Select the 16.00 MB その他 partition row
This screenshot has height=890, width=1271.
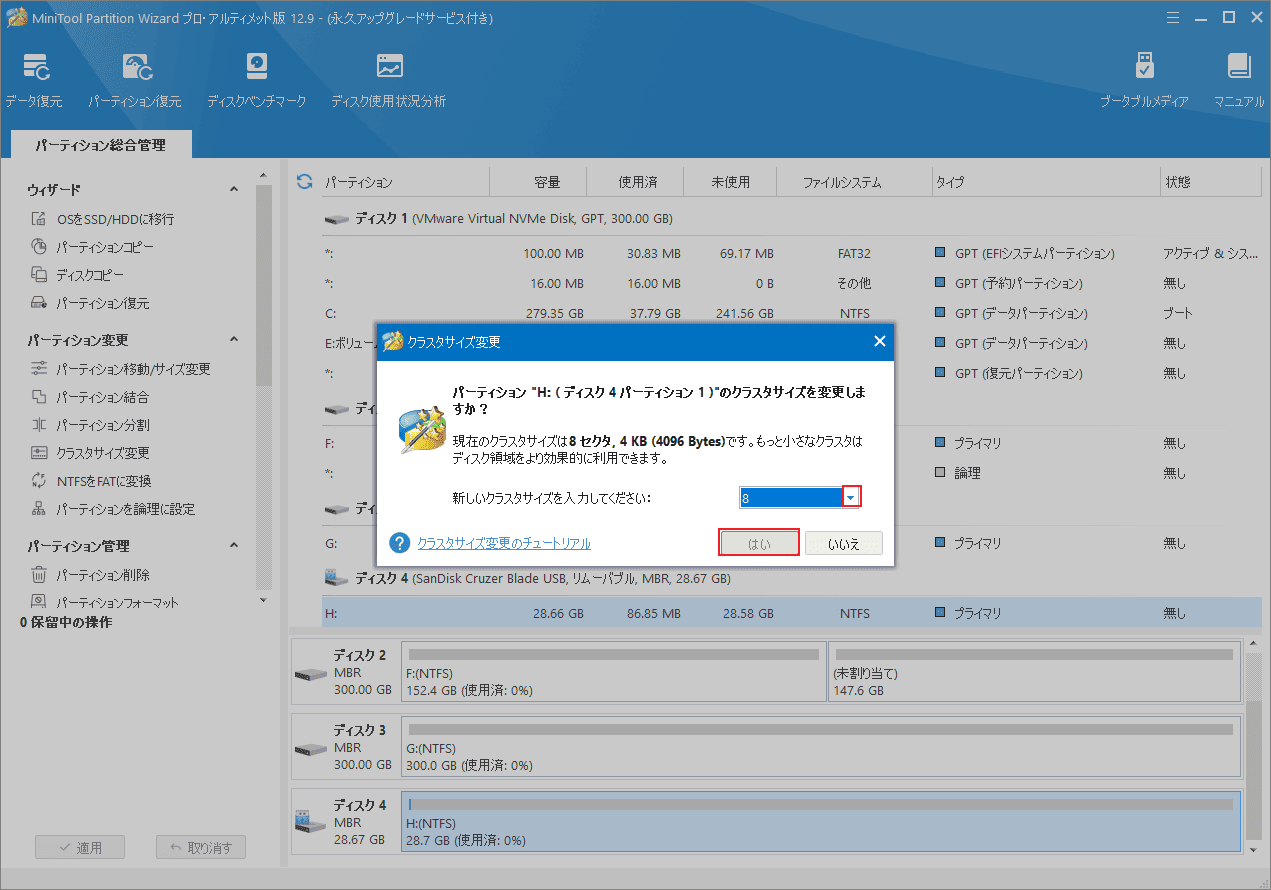(791, 283)
